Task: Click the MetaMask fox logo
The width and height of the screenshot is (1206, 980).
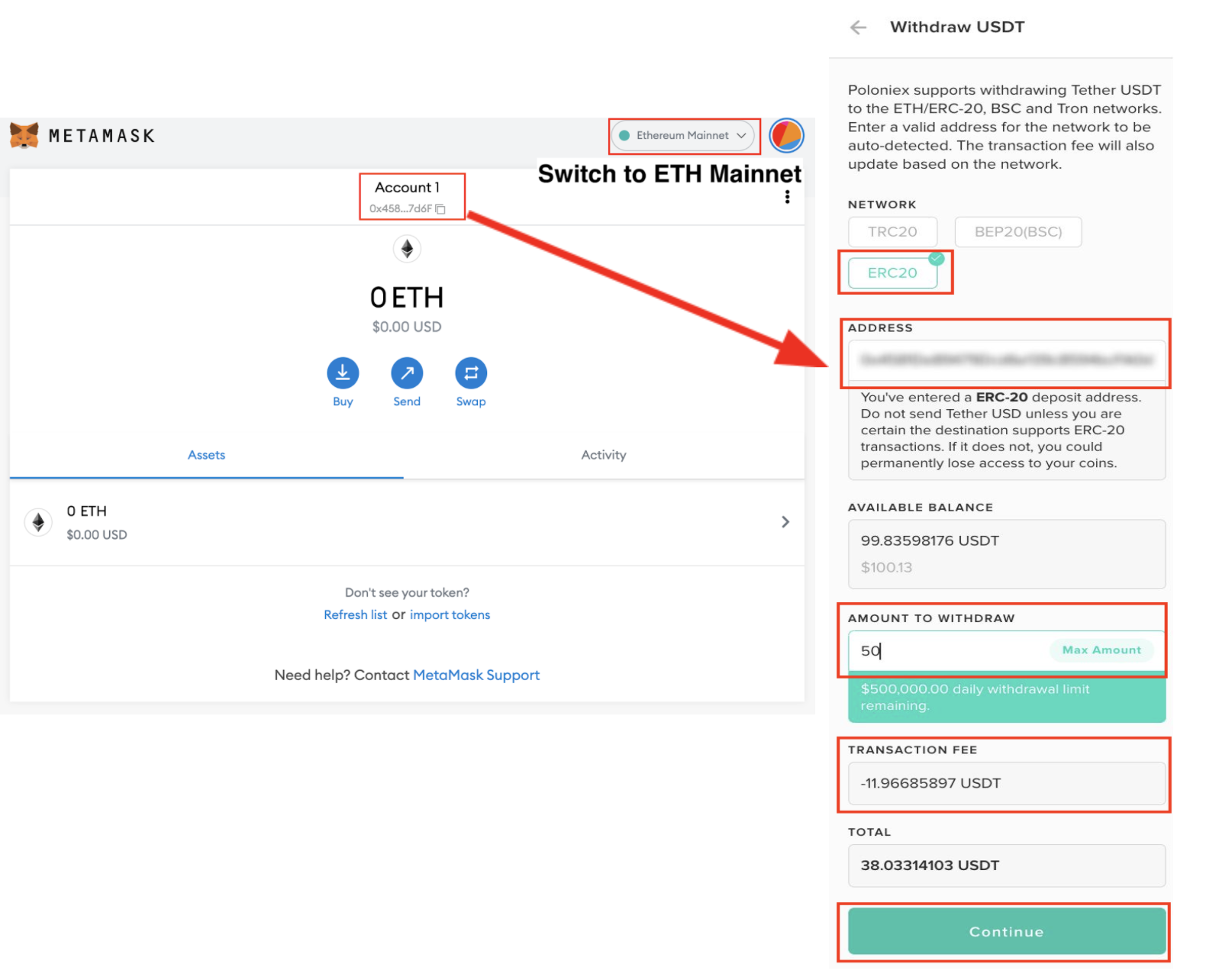Action: coord(24,136)
